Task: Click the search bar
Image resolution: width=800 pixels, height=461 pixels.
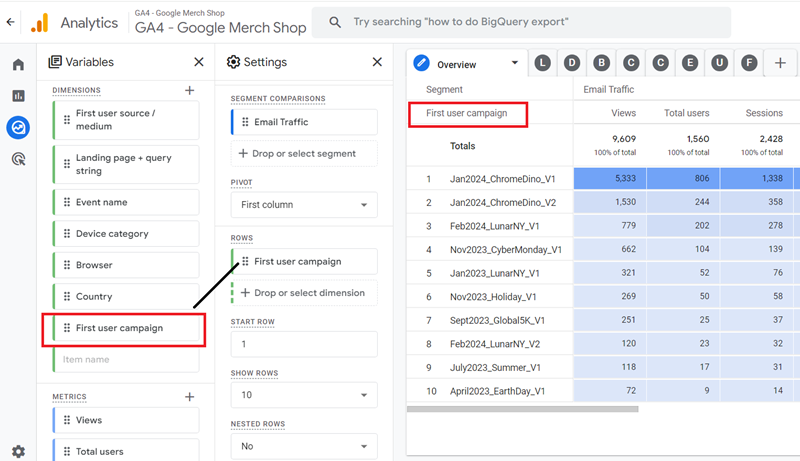Action: (521, 22)
